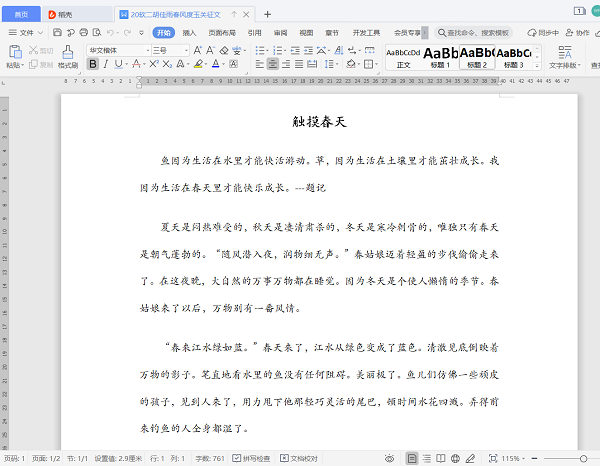
Task: Toggle Bold formatting button
Action: click(93, 64)
